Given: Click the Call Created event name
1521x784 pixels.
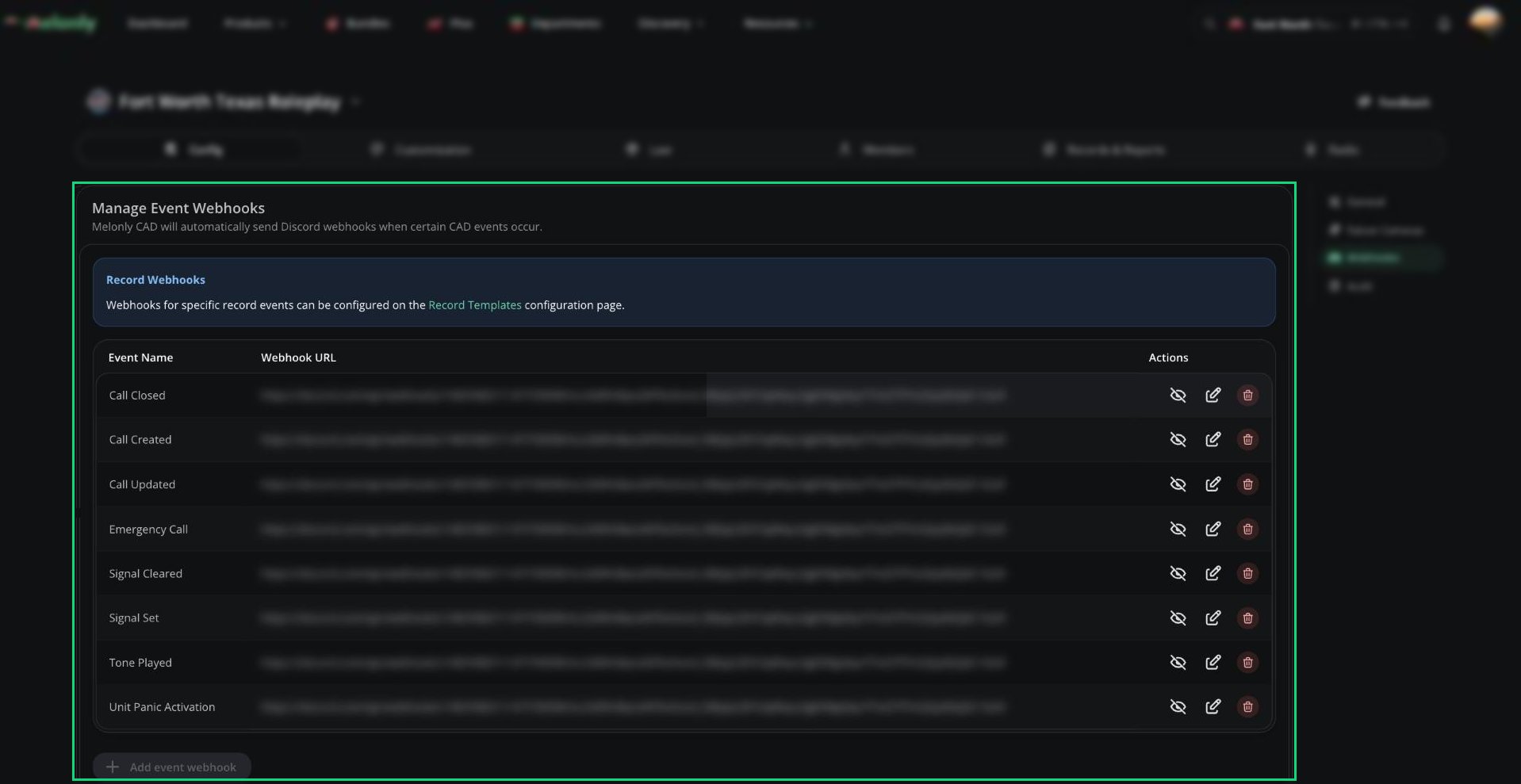Looking at the screenshot, I should coord(140,440).
